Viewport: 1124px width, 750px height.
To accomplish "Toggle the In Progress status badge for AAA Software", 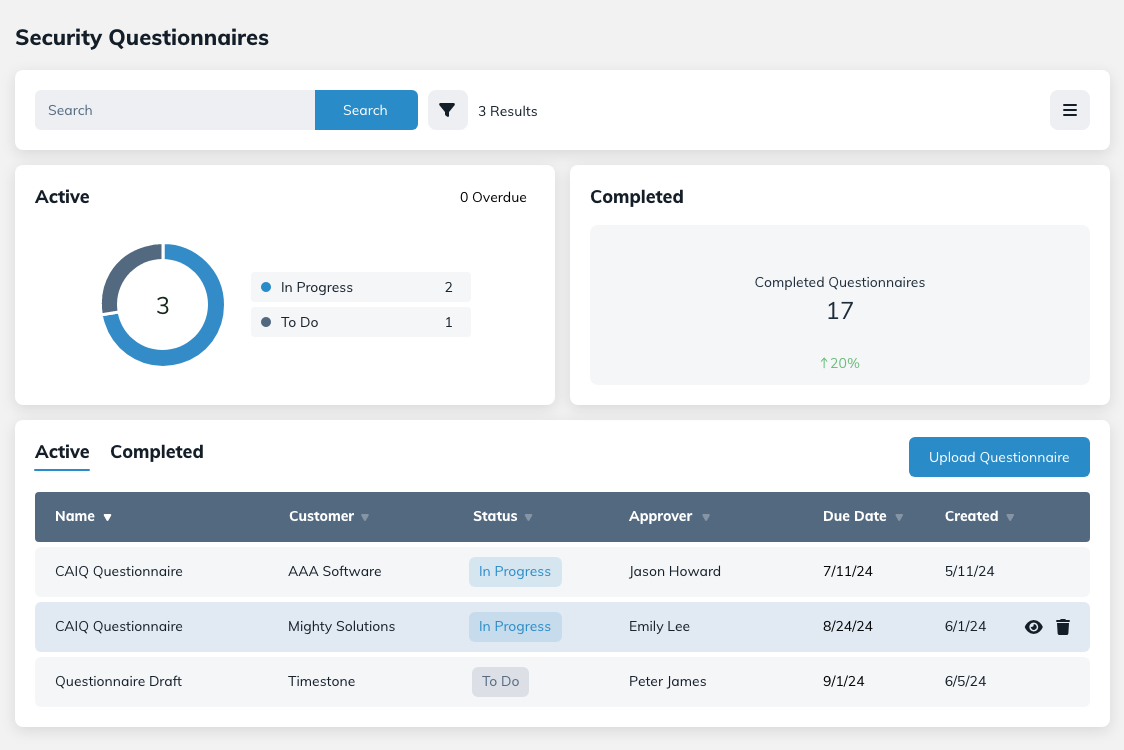I will tap(515, 571).
